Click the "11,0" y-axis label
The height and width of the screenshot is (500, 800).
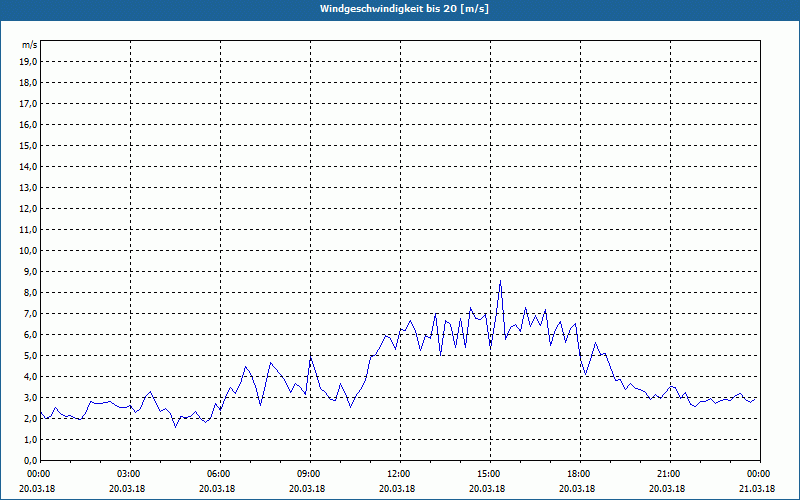pos(28,230)
